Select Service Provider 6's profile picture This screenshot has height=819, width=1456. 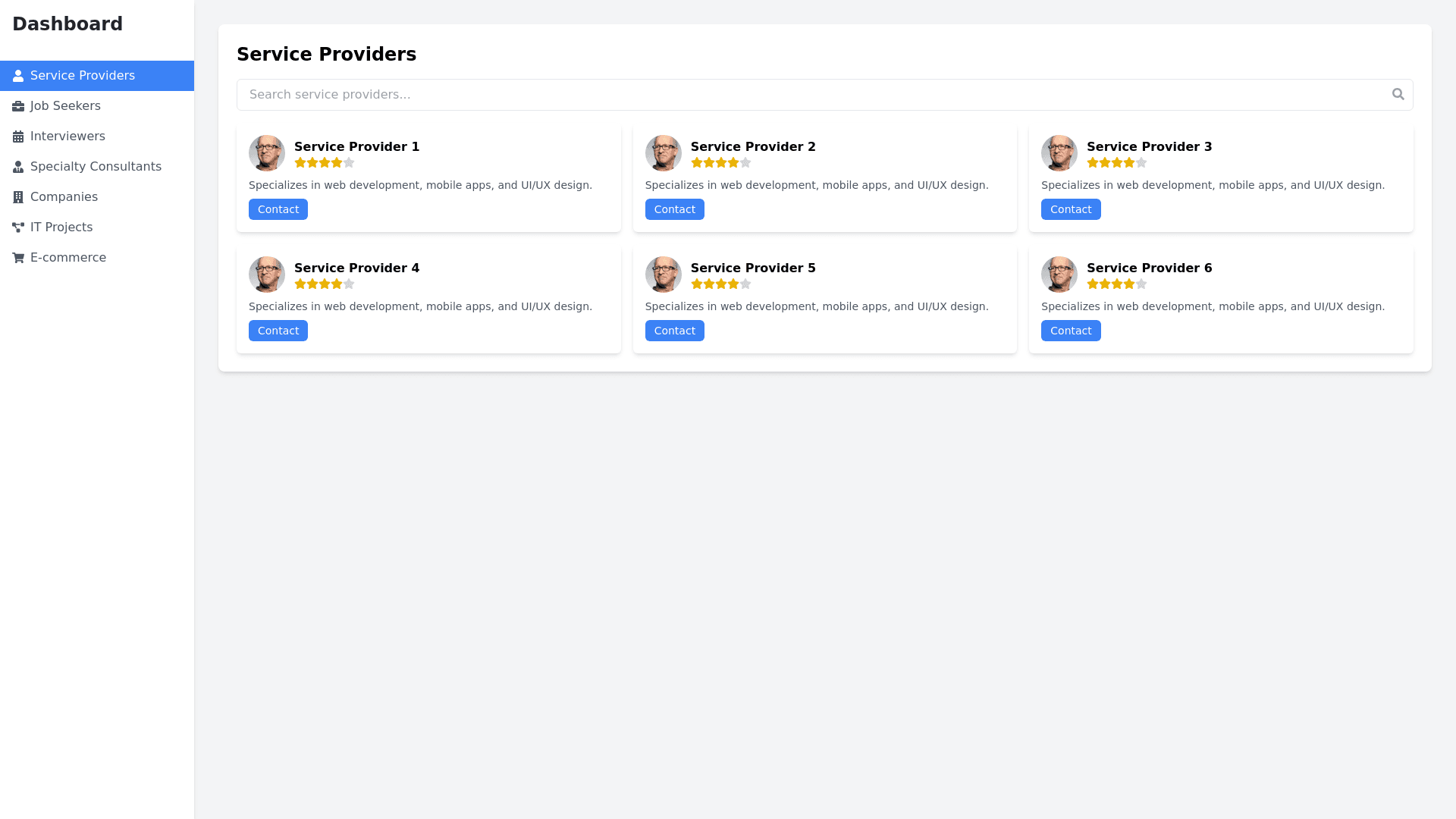click(1059, 275)
